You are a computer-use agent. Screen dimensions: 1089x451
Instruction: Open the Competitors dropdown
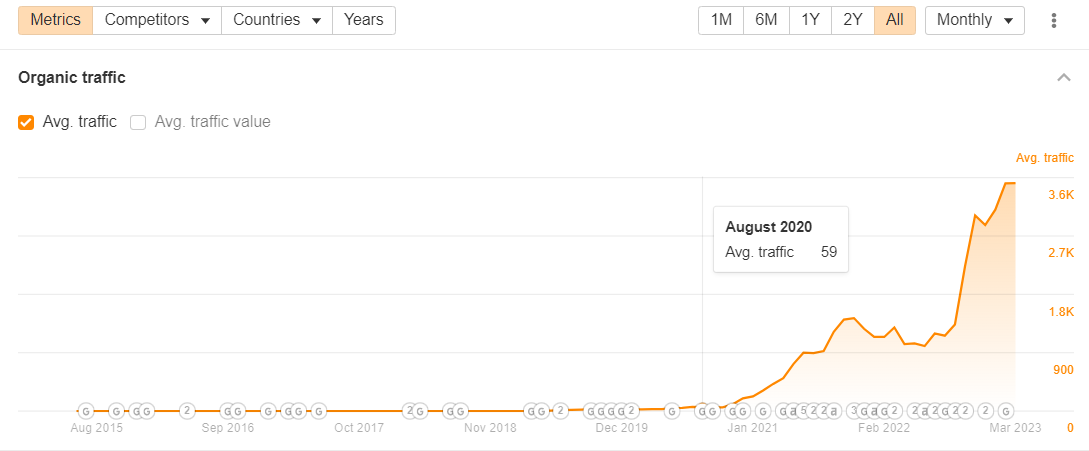[157, 20]
